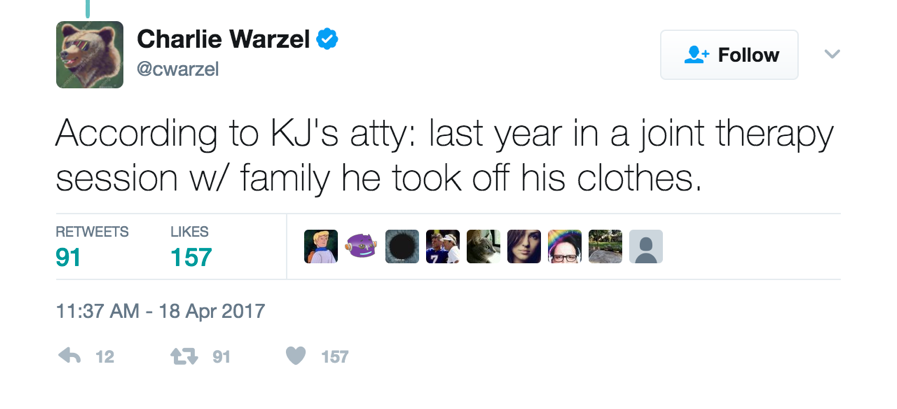
Task: Open the black circle liker avatar
Action: 402,247
